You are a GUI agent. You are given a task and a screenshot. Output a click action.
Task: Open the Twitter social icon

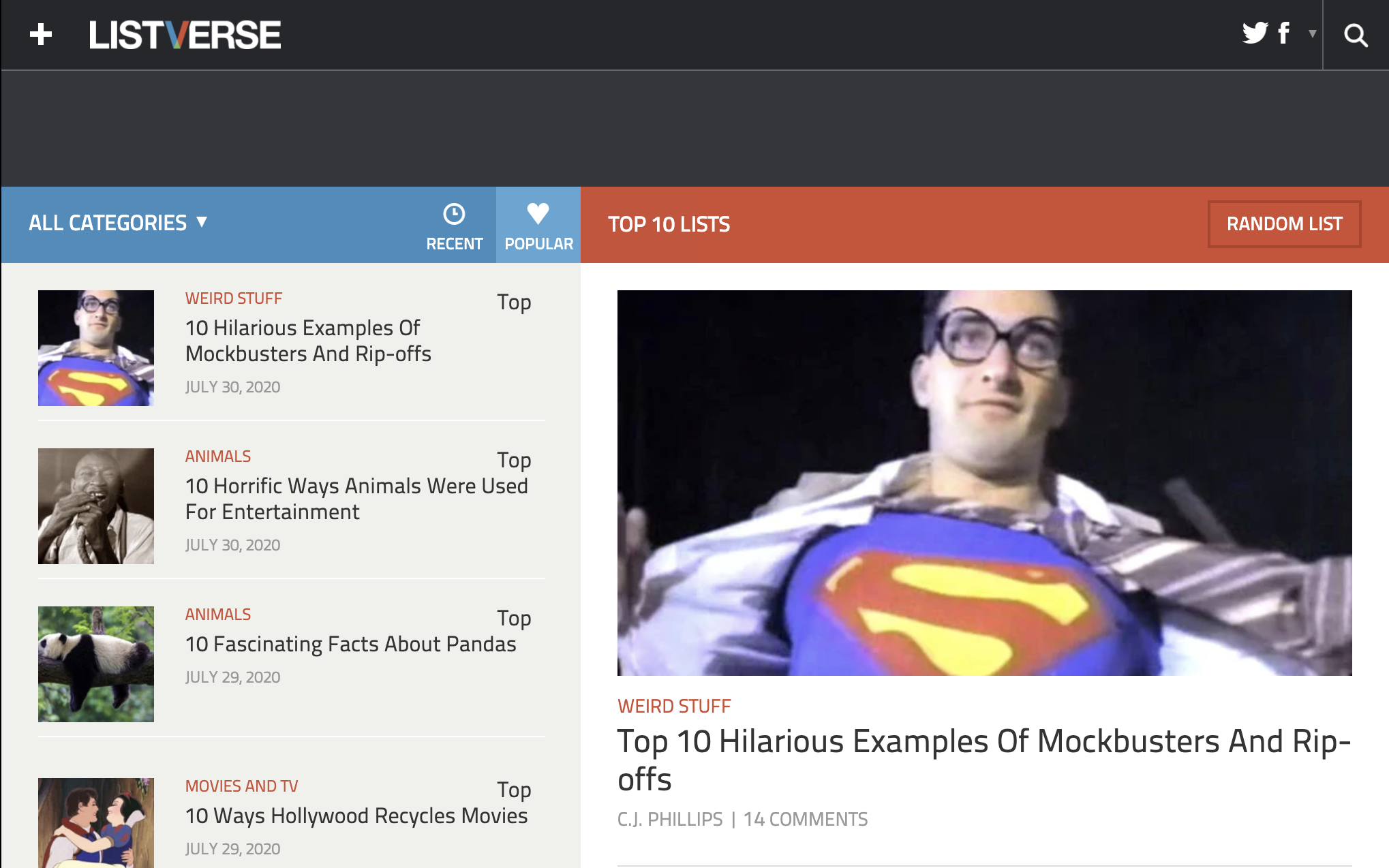tap(1254, 33)
